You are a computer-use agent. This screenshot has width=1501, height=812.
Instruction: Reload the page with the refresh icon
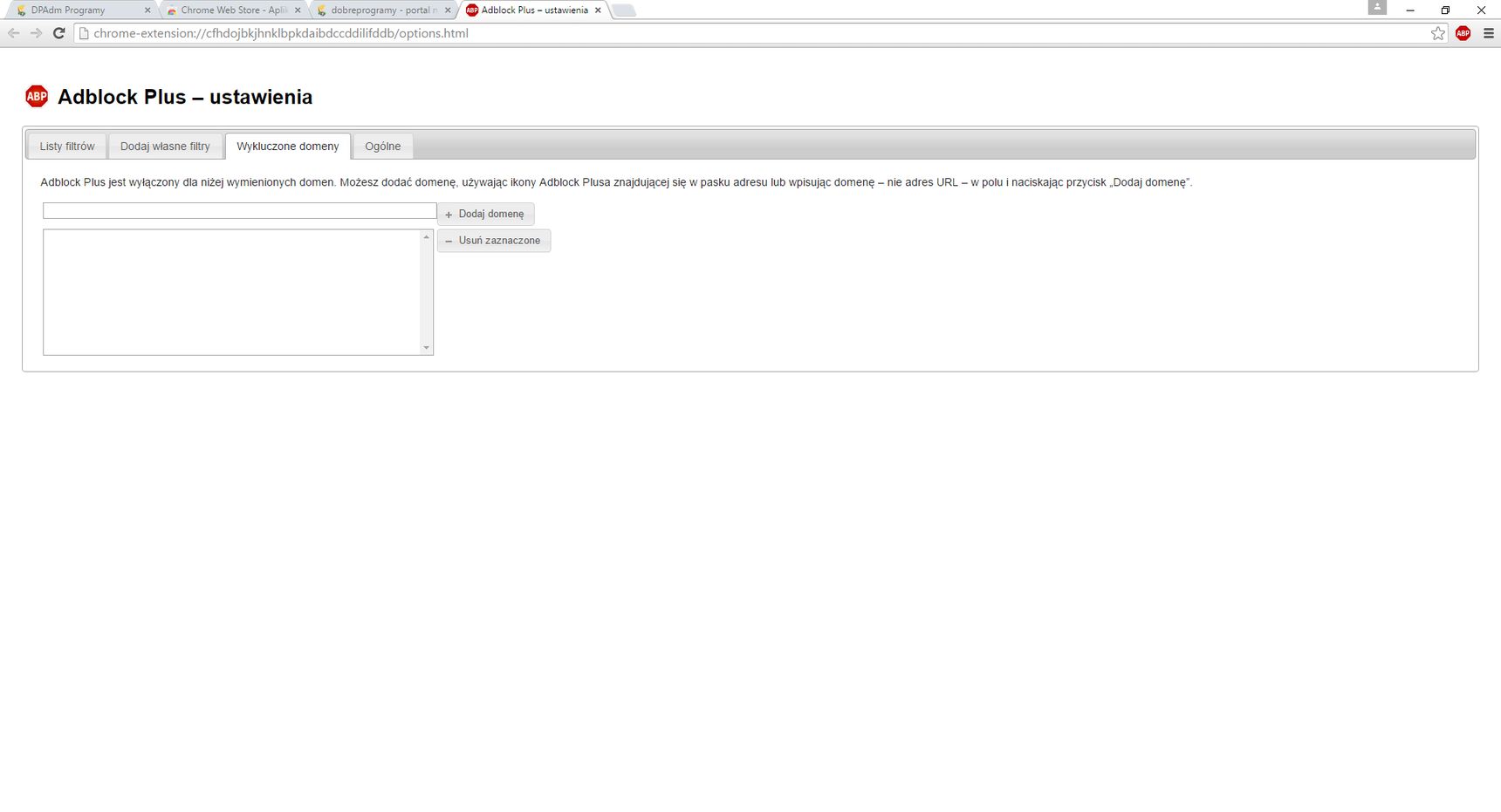59,33
